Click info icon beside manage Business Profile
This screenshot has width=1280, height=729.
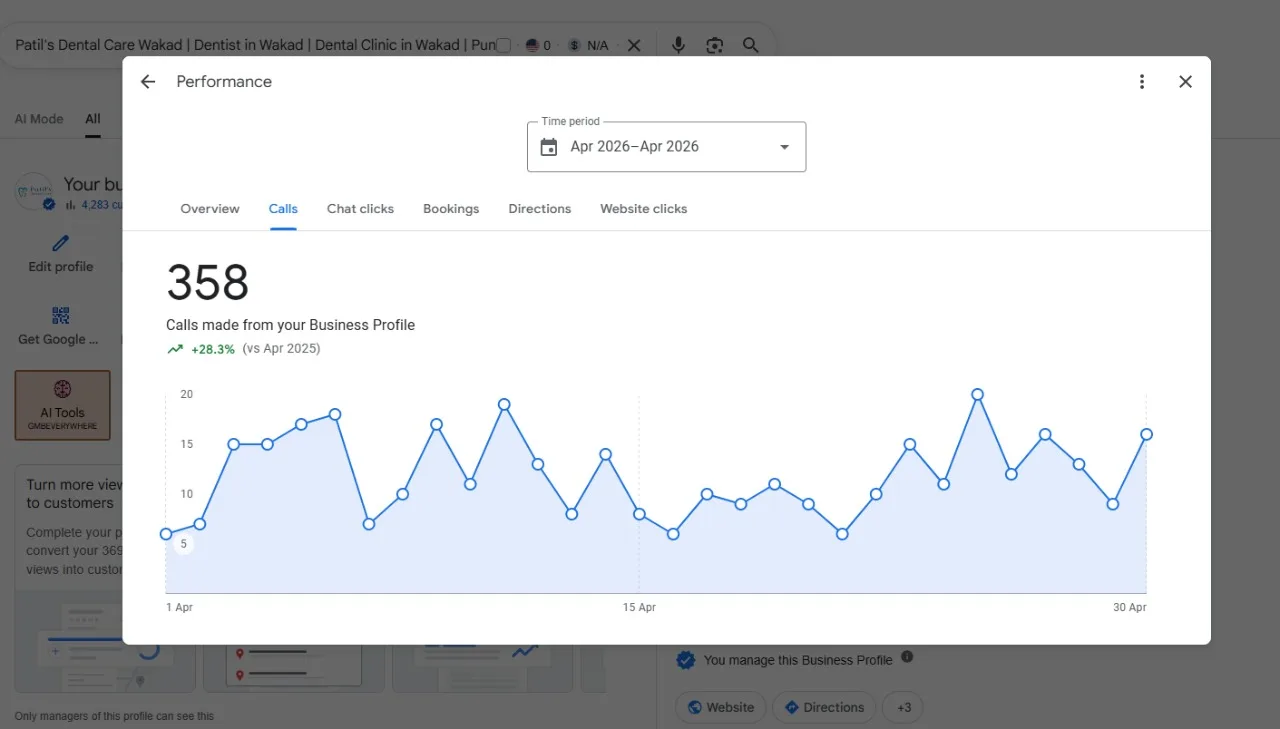point(907,657)
